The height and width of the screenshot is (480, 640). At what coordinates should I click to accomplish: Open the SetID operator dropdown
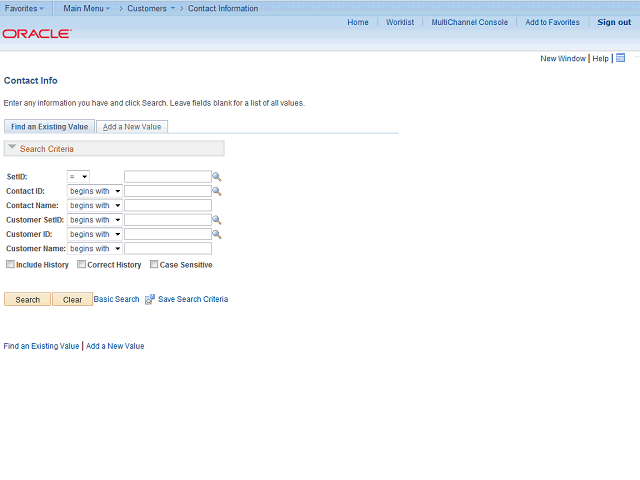click(78, 177)
